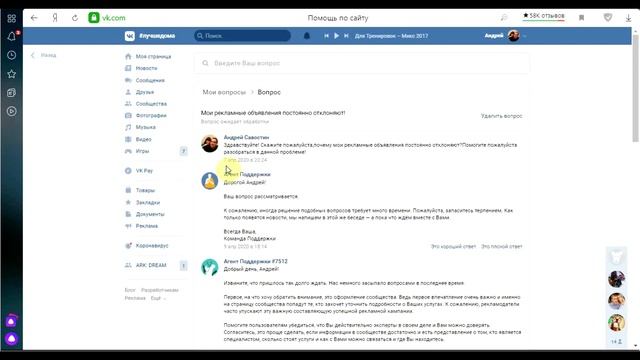
Task: Skip to previous music track
Action: [326, 36]
